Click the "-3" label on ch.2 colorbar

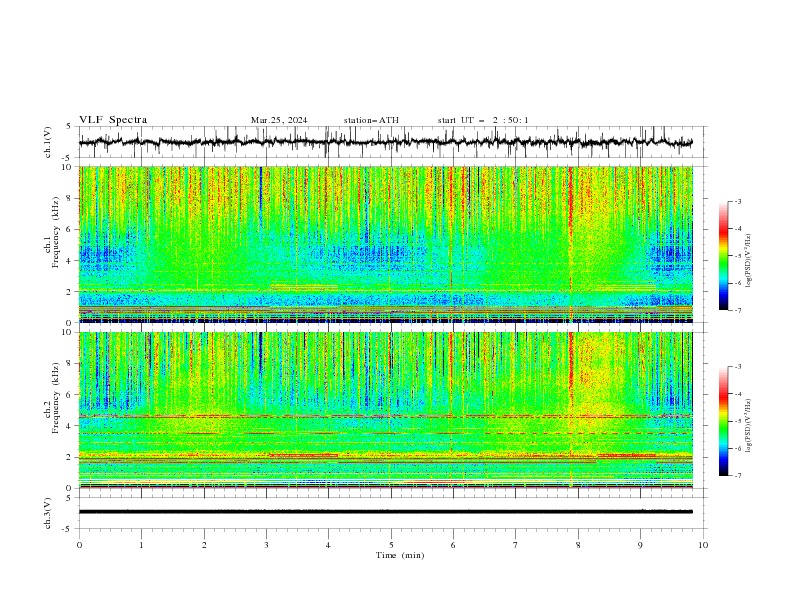coord(737,367)
